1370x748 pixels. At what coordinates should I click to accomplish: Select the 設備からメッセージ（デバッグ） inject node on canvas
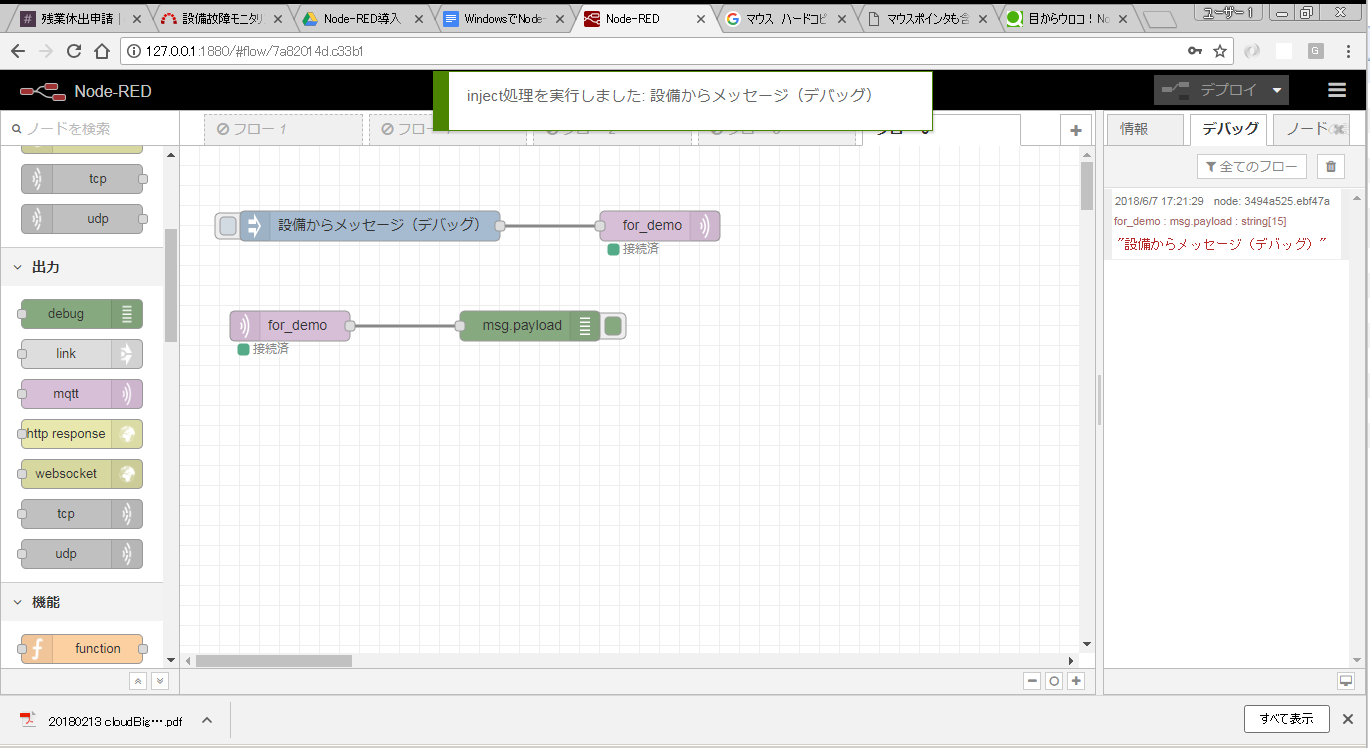(370, 226)
